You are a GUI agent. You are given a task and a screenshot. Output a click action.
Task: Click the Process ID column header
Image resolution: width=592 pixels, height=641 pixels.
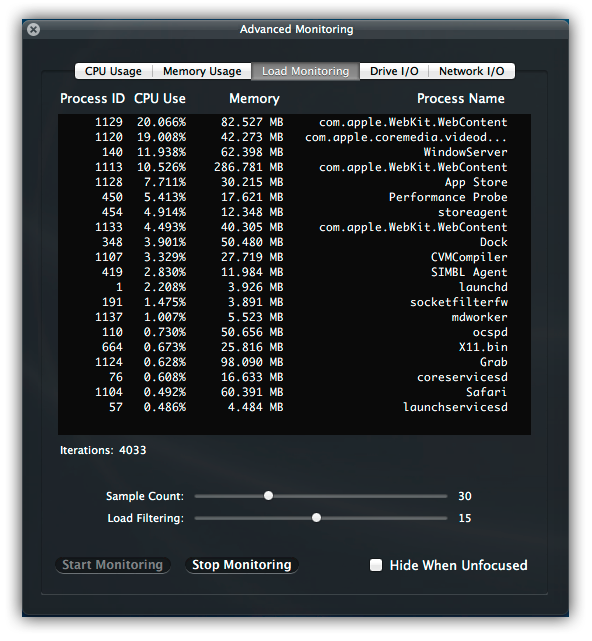(x=92, y=99)
